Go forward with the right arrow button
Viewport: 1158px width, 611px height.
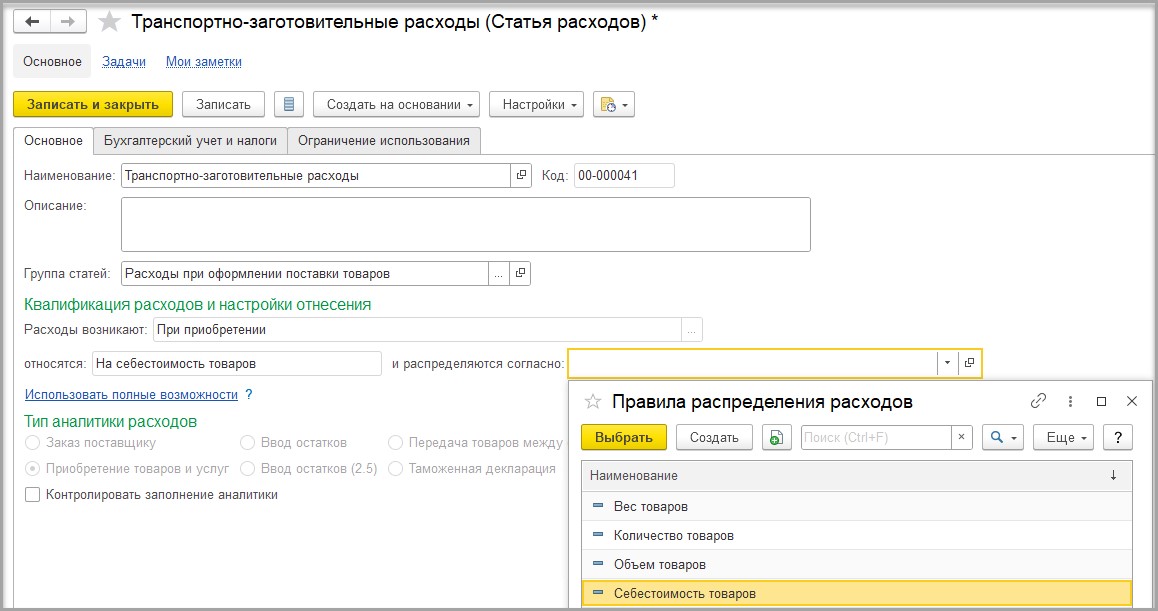(x=68, y=21)
